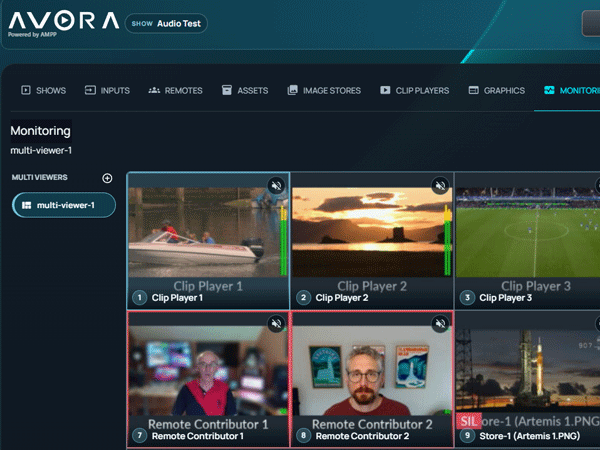Click the Monitoring waveform icon
Viewport: 600px width, 450px height.
click(549, 90)
